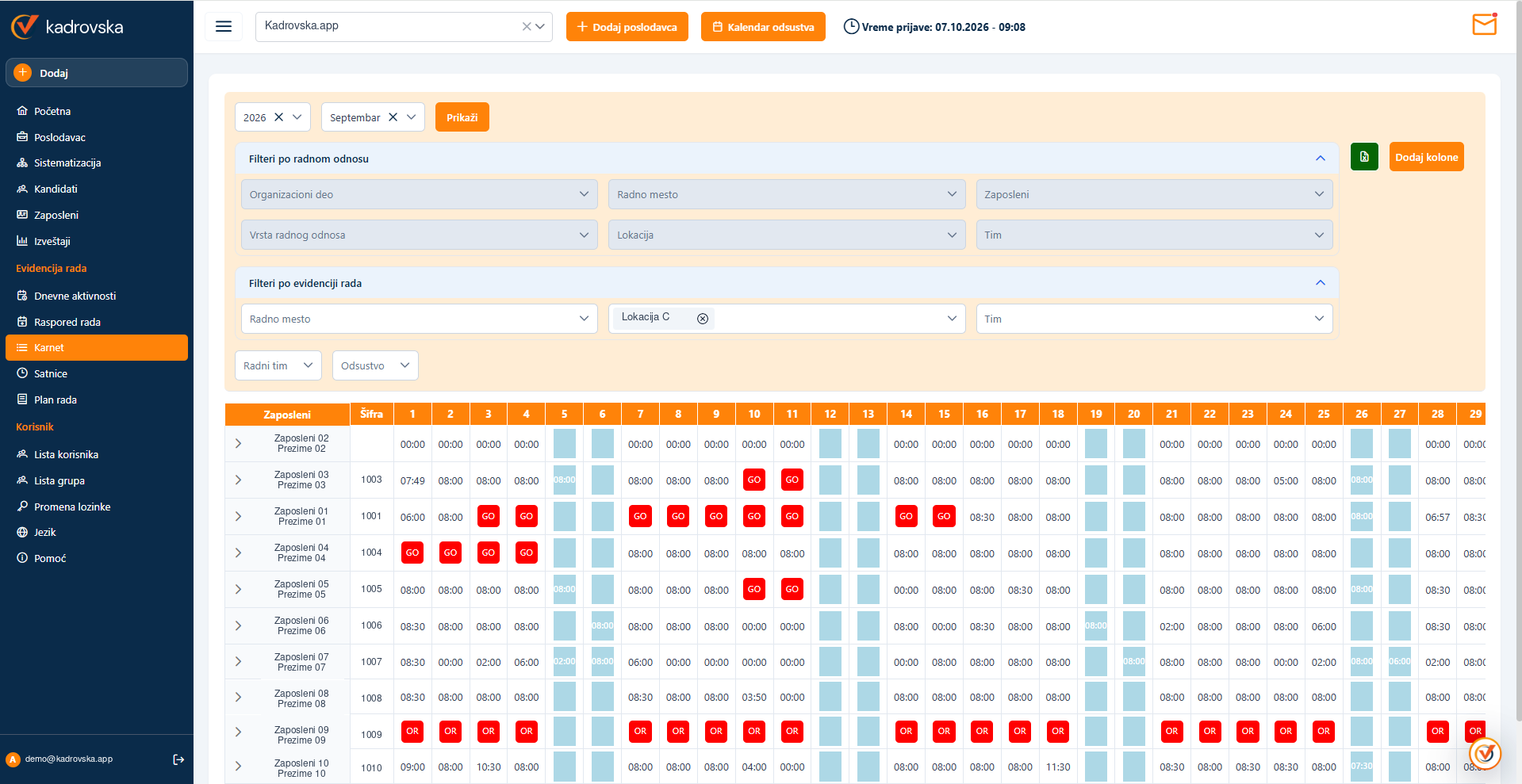Click the Dodaj kolone button

tap(1426, 157)
